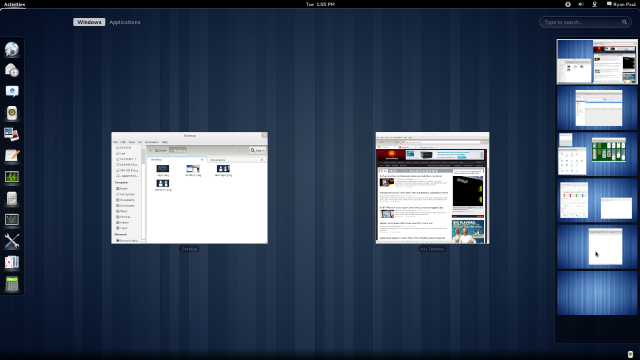Image resolution: width=640 pixels, height=360 pixels.
Task: Launch the playing cards solitaire icon
Action: [12, 262]
